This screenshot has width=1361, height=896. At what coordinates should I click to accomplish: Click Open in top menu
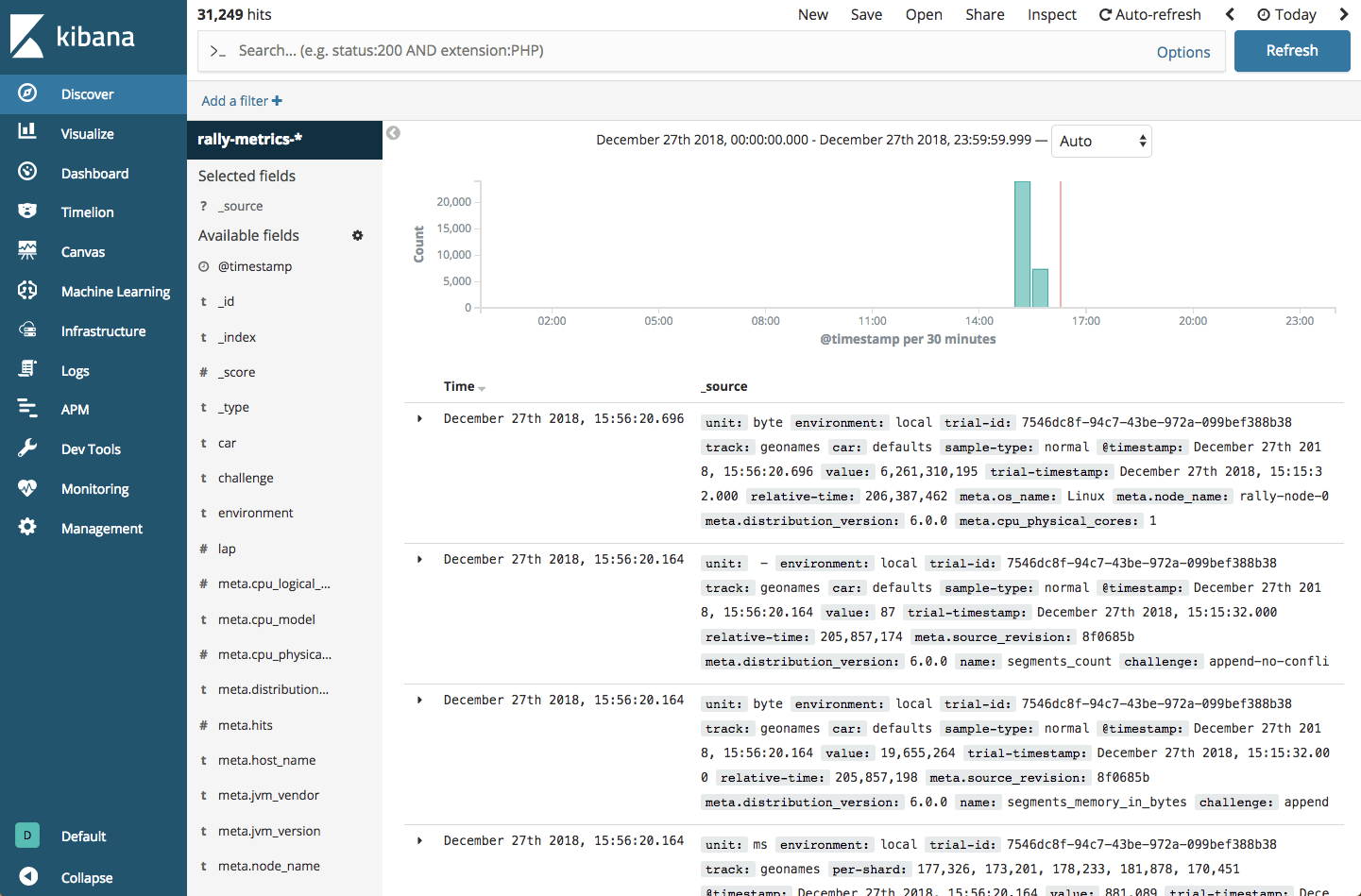pos(924,14)
